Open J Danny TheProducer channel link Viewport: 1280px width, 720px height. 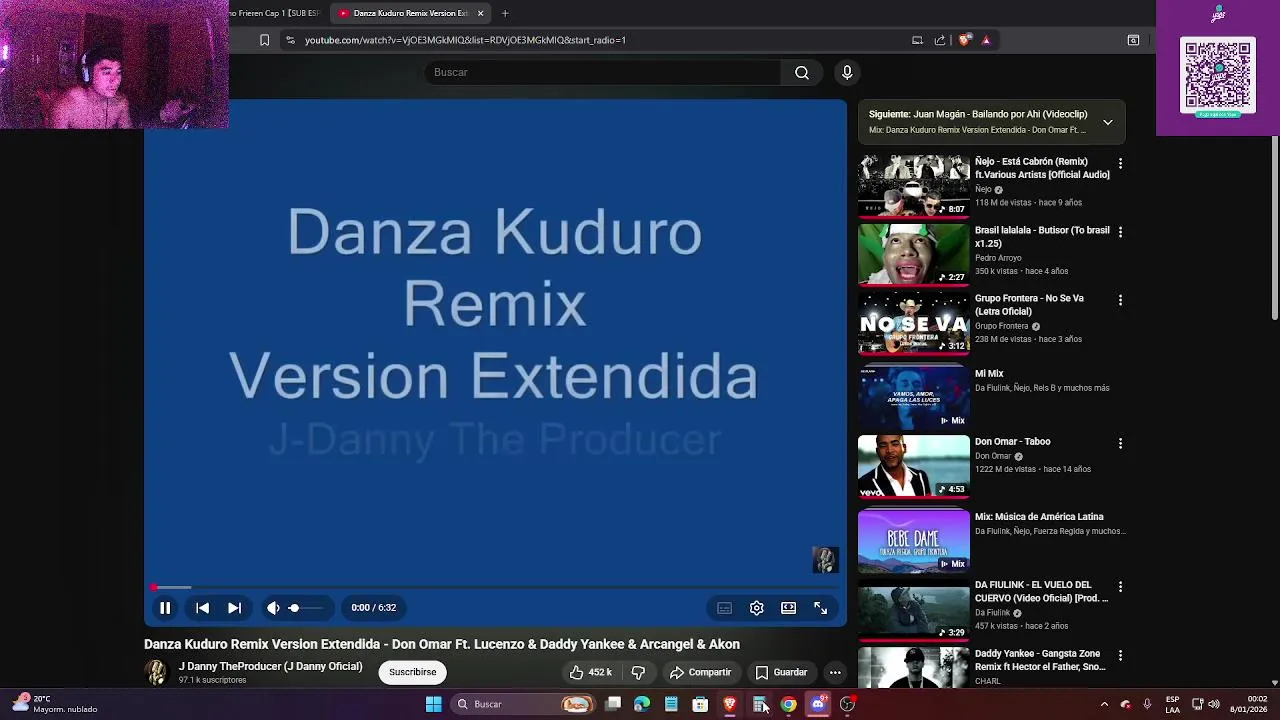pyautogui.click(x=270, y=666)
